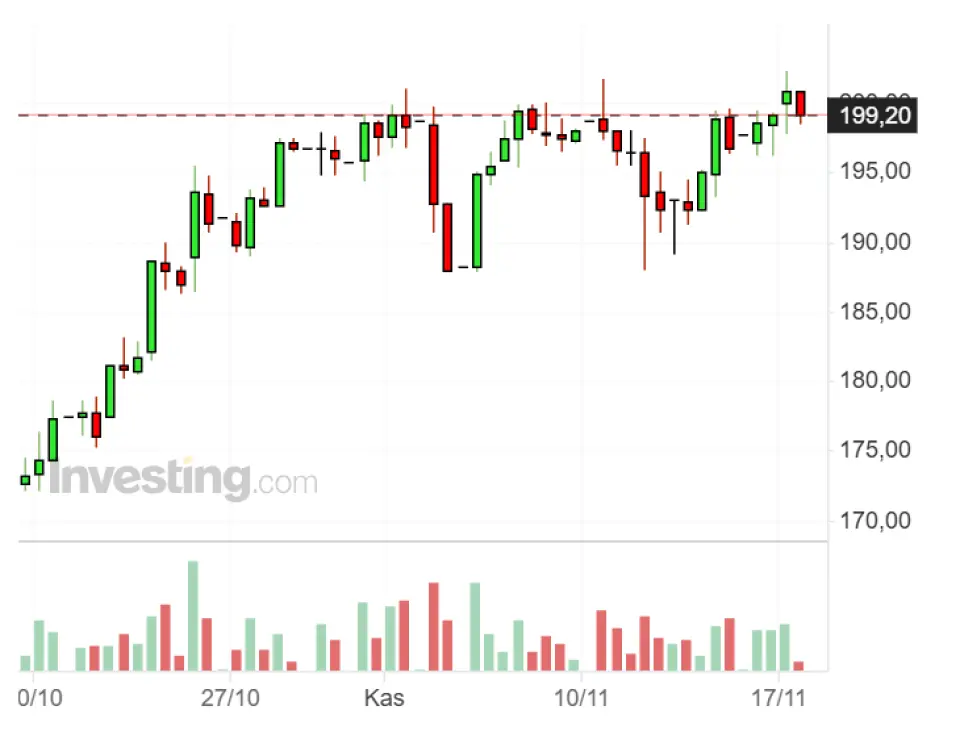Click the first green candlestick on the left
Screen dimensions: 960x735
click(x=25, y=480)
